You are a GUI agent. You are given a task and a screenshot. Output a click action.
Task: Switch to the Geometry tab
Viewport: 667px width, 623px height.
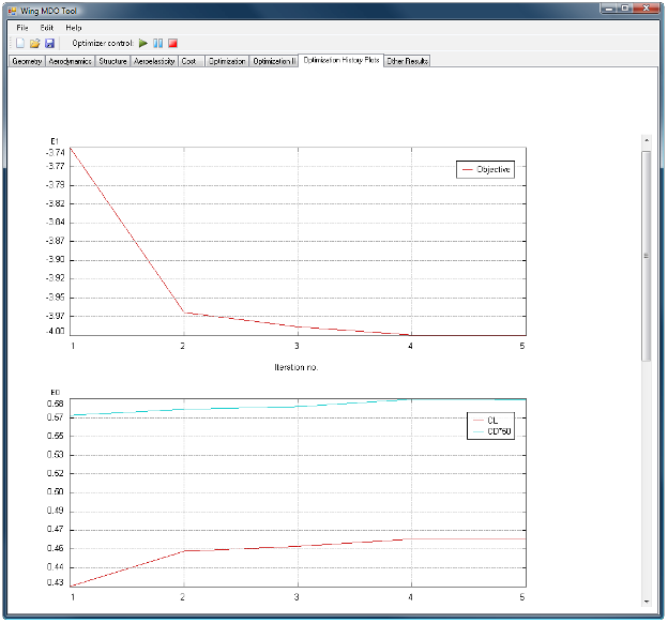[x=27, y=61]
